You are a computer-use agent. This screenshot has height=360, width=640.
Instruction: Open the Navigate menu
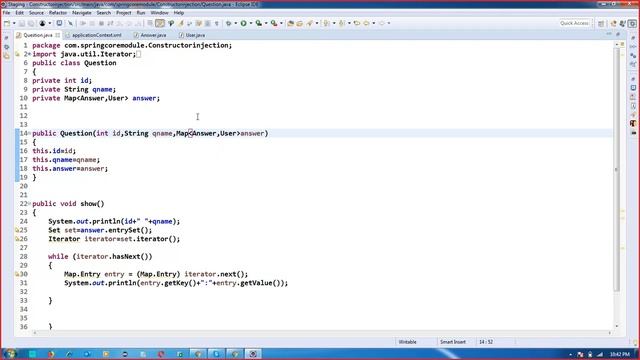click(82, 13)
